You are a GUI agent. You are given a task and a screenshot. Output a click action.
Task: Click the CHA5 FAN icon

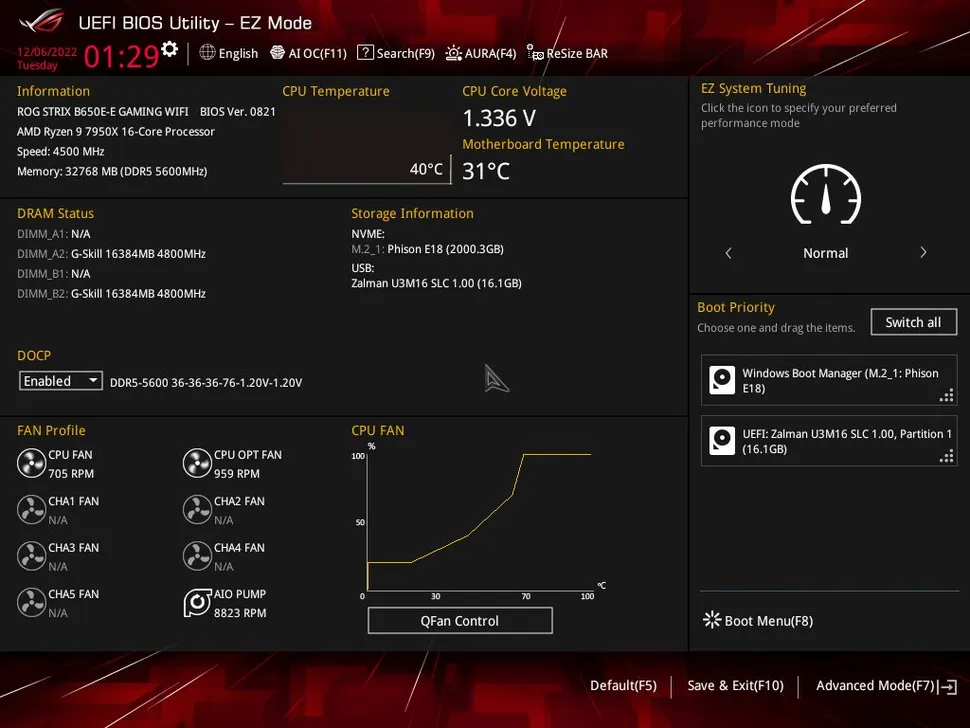[x=32, y=602]
